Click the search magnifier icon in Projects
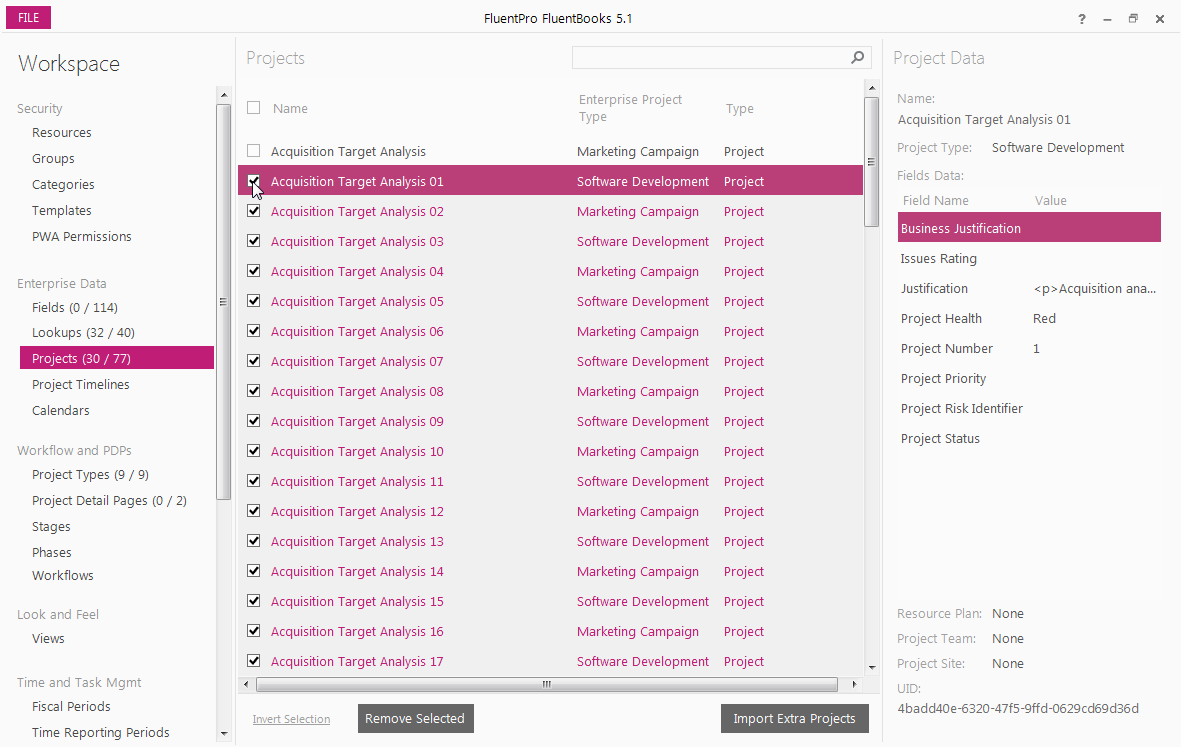 857,57
